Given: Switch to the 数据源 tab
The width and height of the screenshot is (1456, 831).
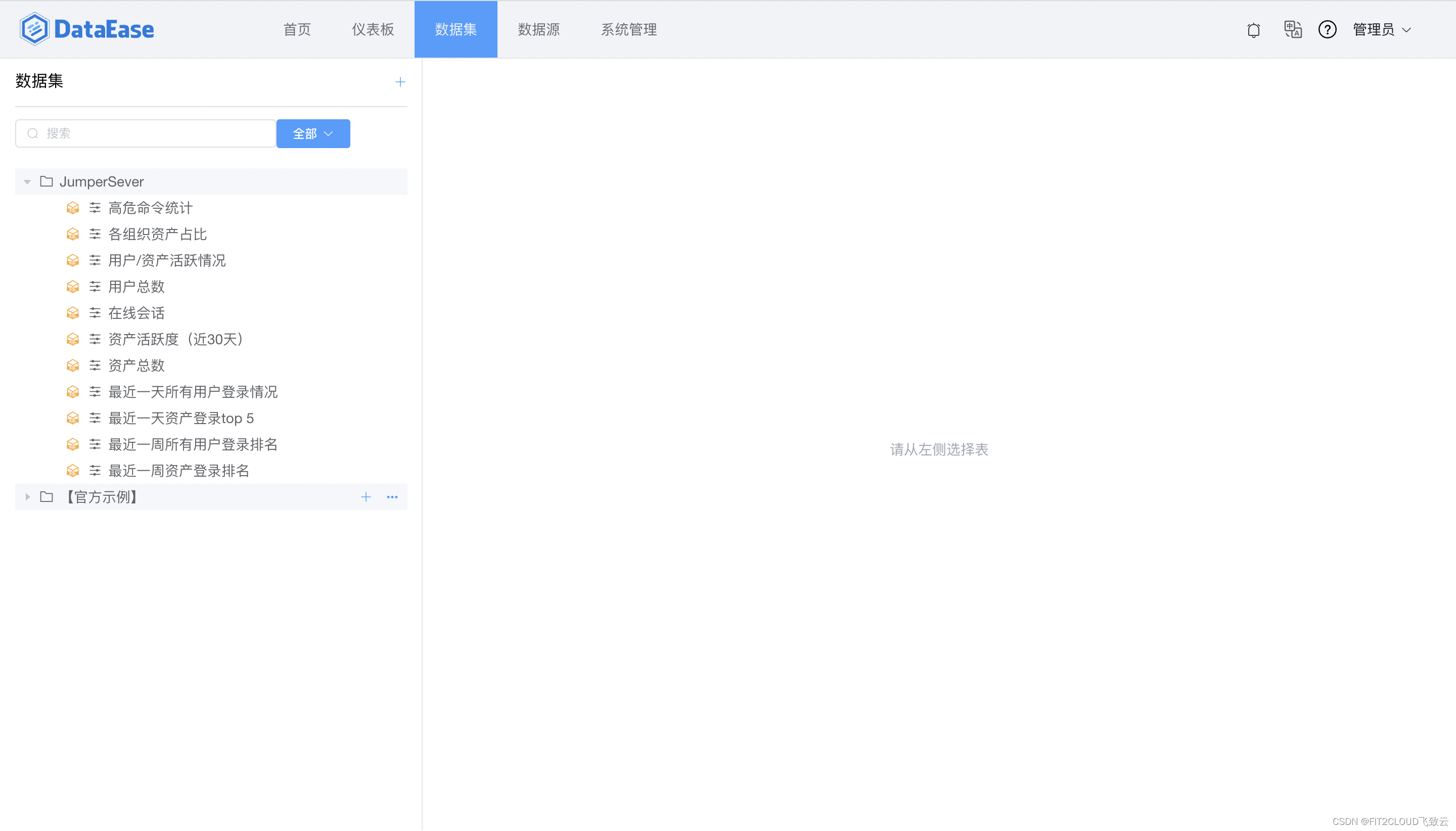Looking at the screenshot, I should [x=538, y=30].
